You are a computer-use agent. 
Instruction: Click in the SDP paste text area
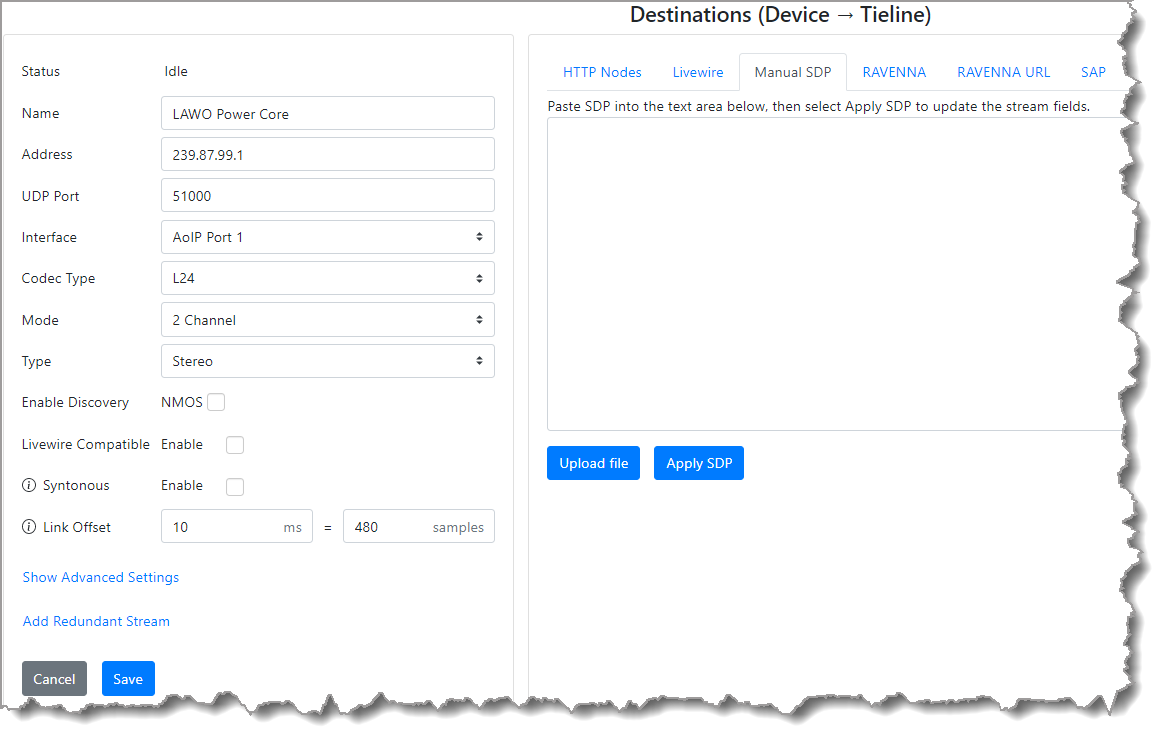(830, 273)
